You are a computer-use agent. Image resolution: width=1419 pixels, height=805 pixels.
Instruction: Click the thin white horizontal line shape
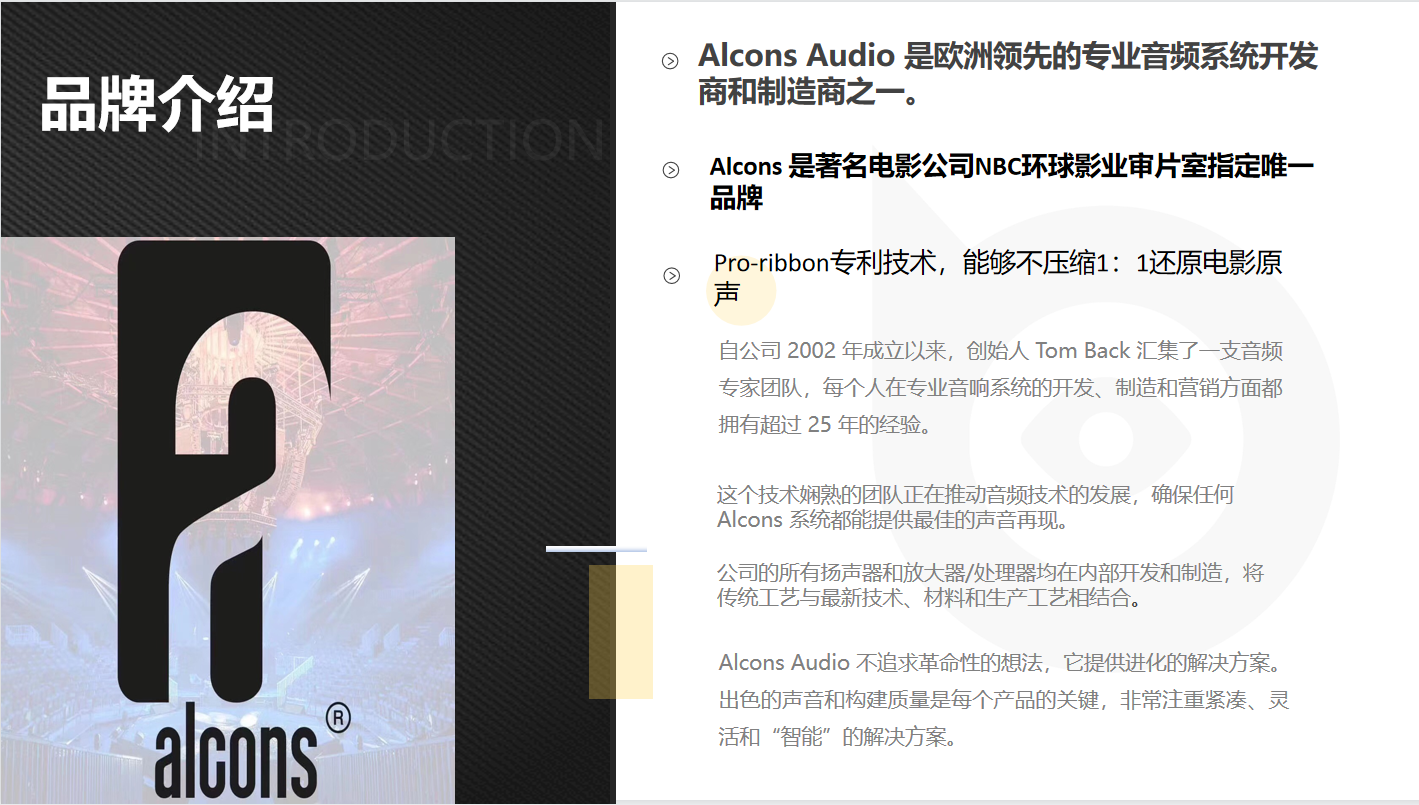coord(596,549)
